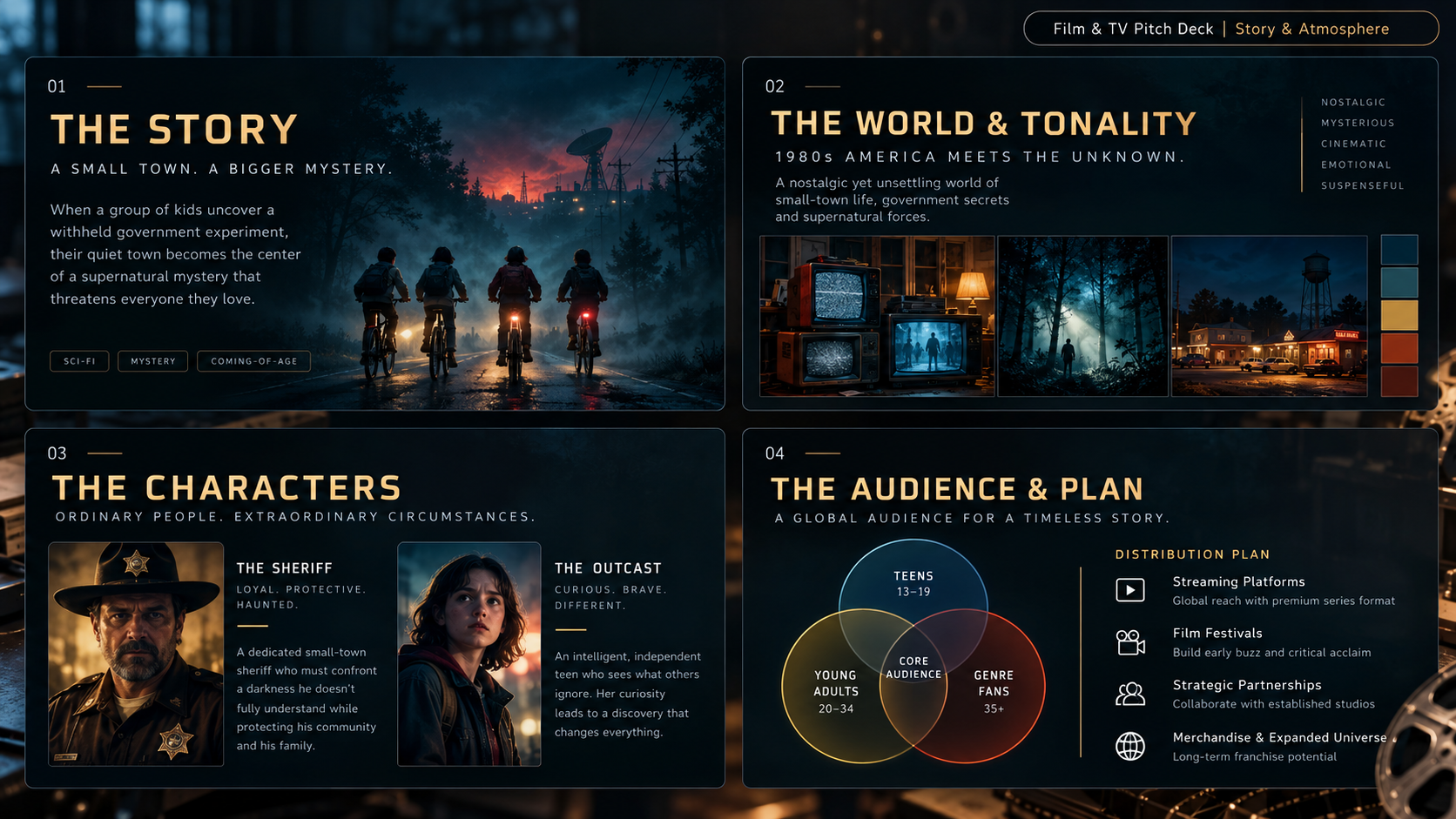1456x819 pixels.
Task: Click the "DISTRIBUTION PLAN" label
Action: (x=1193, y=554)
